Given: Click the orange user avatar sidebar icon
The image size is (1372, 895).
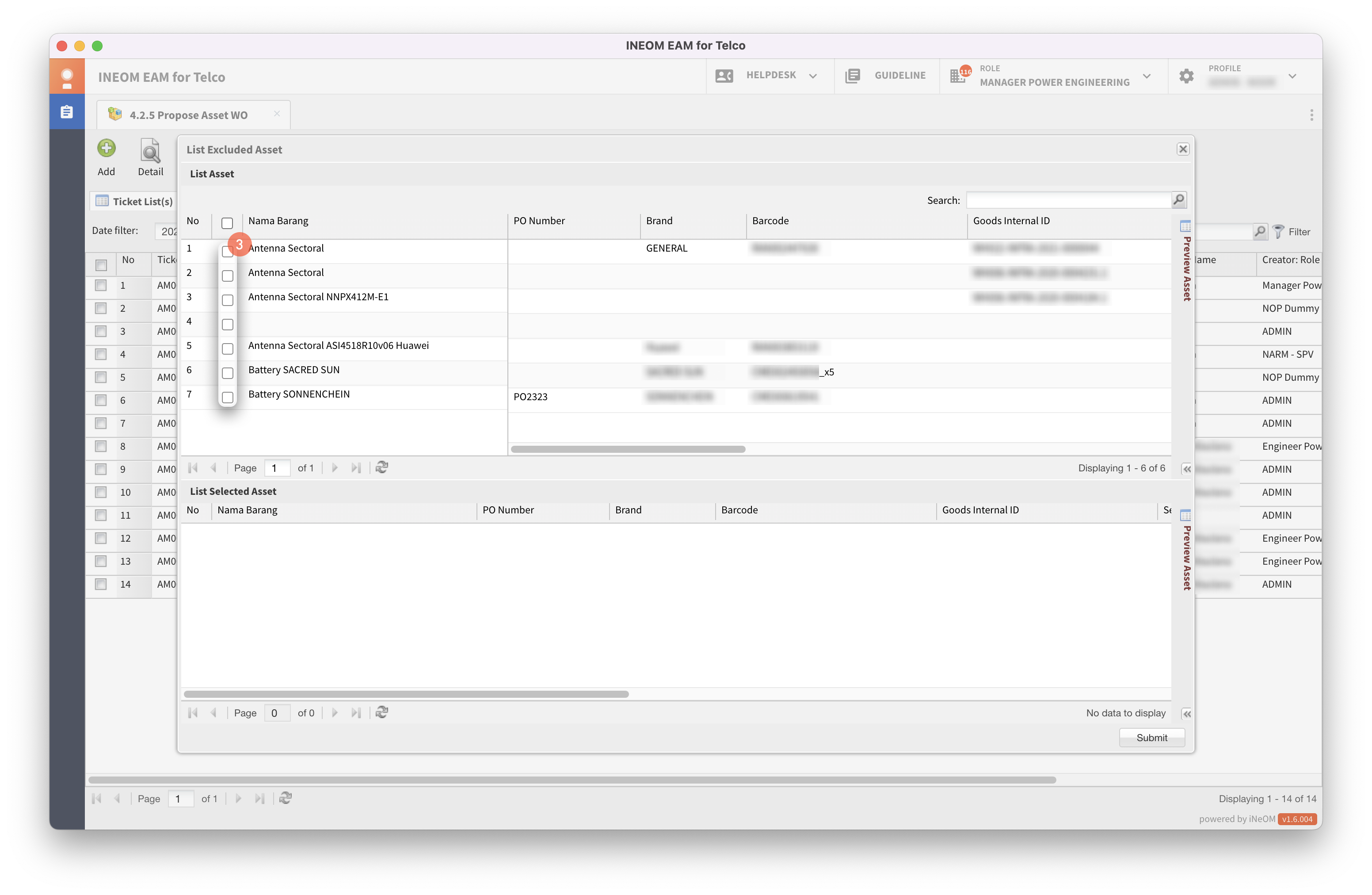Looking at the screenshot, I should [67, 76].
